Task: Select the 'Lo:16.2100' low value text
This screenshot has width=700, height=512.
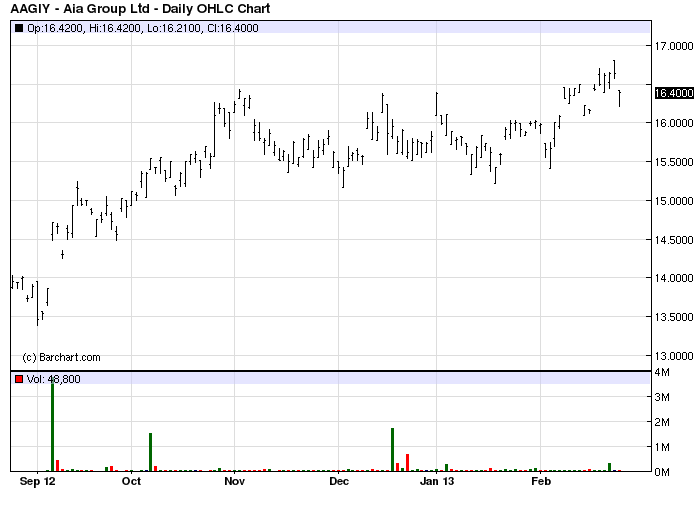Action: [x=174, y=28]
